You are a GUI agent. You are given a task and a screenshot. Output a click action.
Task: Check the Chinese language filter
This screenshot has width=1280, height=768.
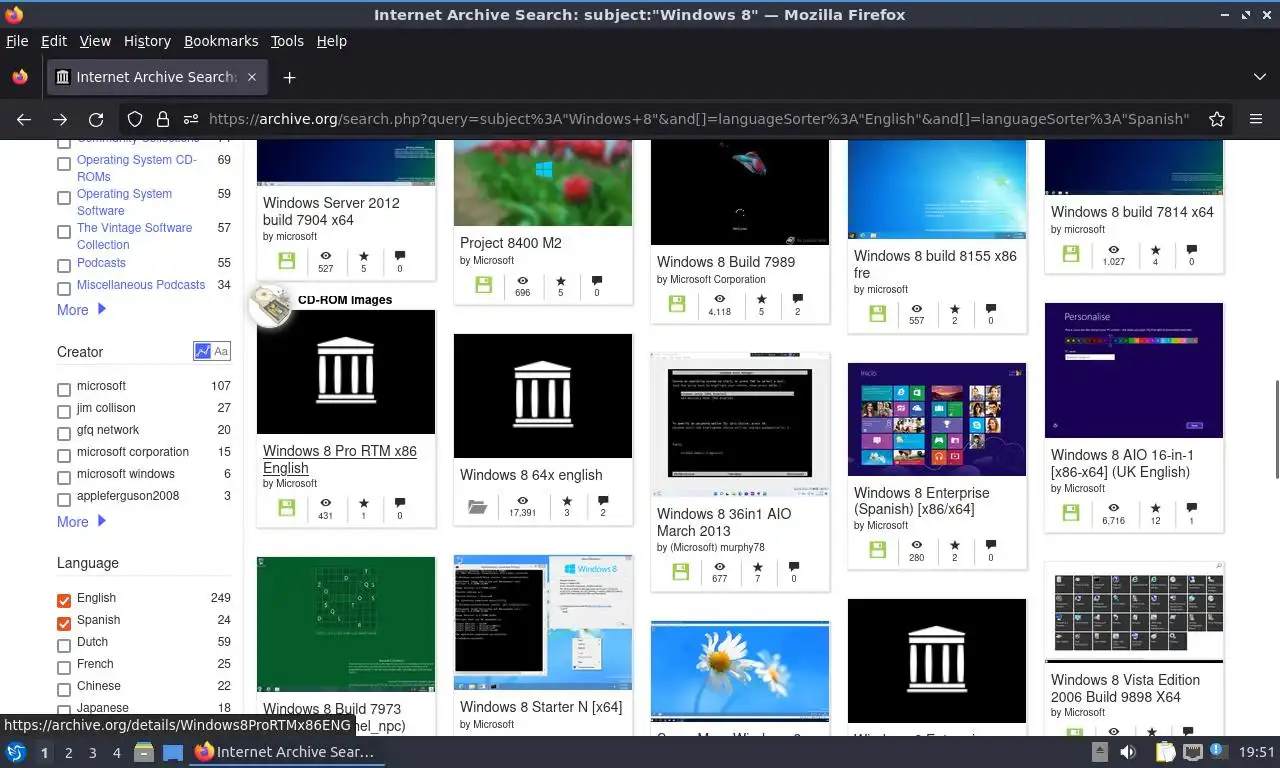[x=64, y=689]
